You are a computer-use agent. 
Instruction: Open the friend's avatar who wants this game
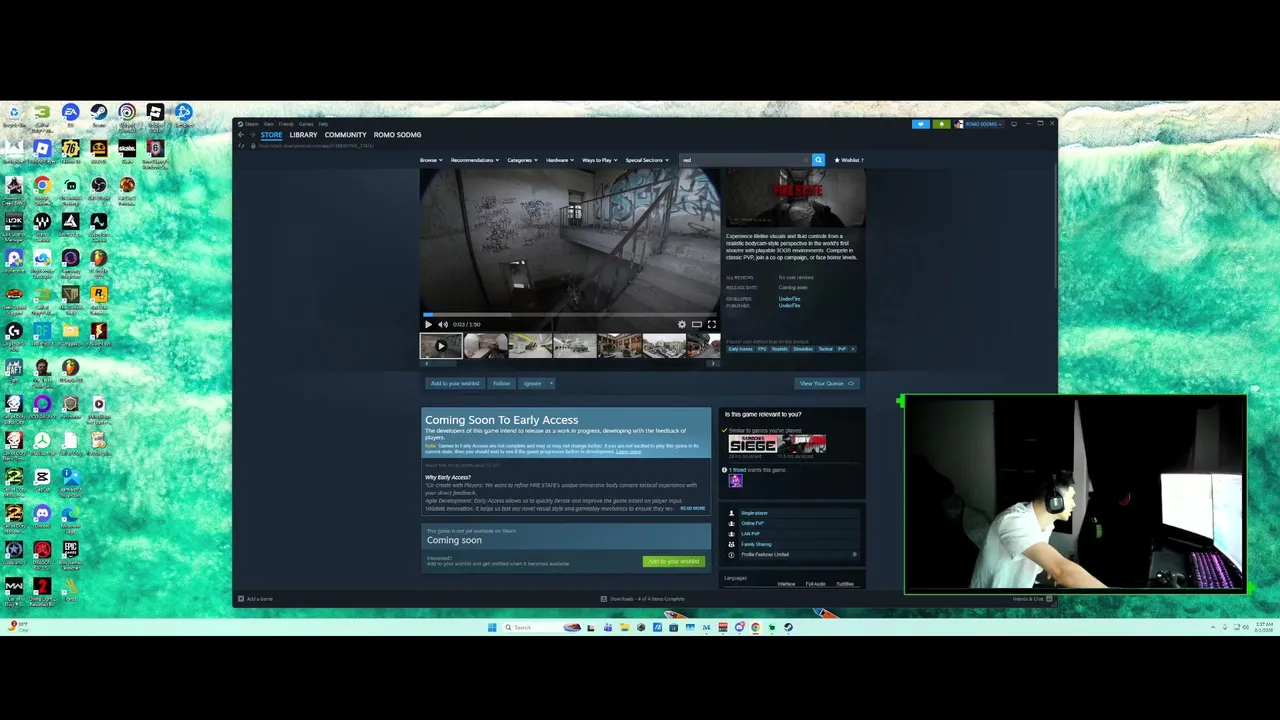[735, 481]
